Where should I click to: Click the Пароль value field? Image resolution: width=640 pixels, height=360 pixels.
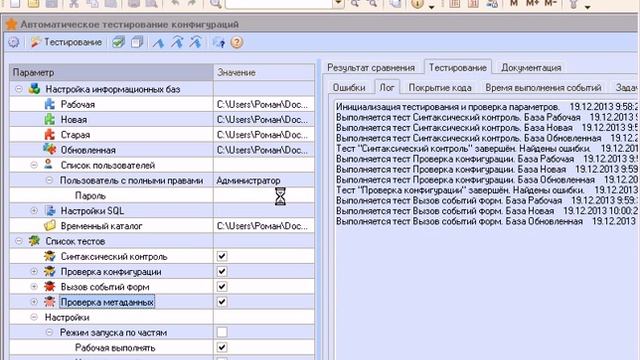[x=264, y=196]
